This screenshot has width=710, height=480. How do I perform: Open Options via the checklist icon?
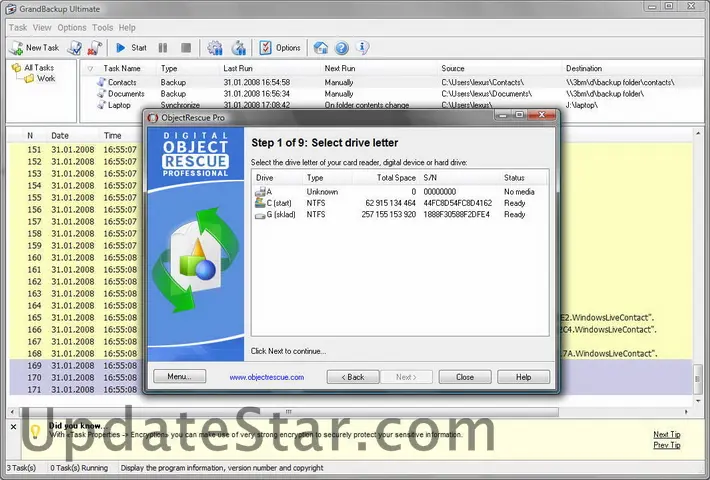265,48
